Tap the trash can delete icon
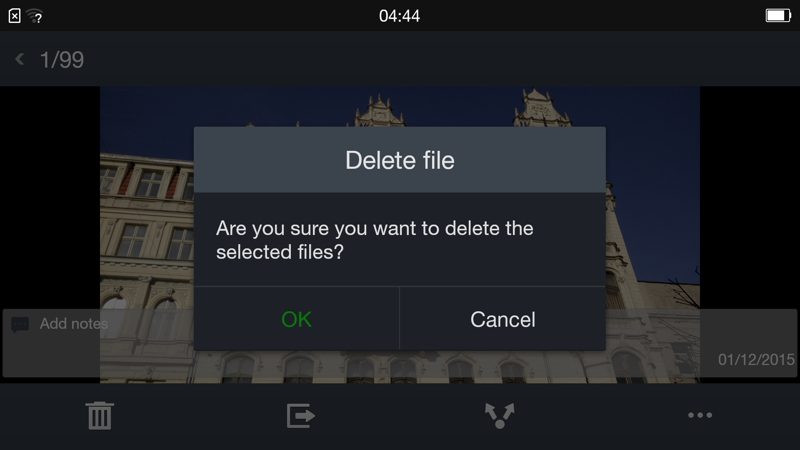 pos(99,415)
